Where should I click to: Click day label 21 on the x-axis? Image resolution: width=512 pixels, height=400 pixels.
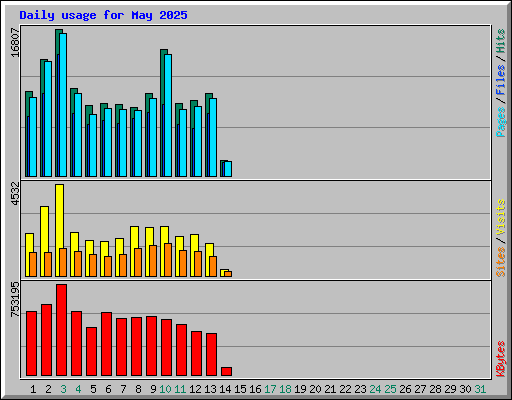pyautogui.click(x=330, y=389)
